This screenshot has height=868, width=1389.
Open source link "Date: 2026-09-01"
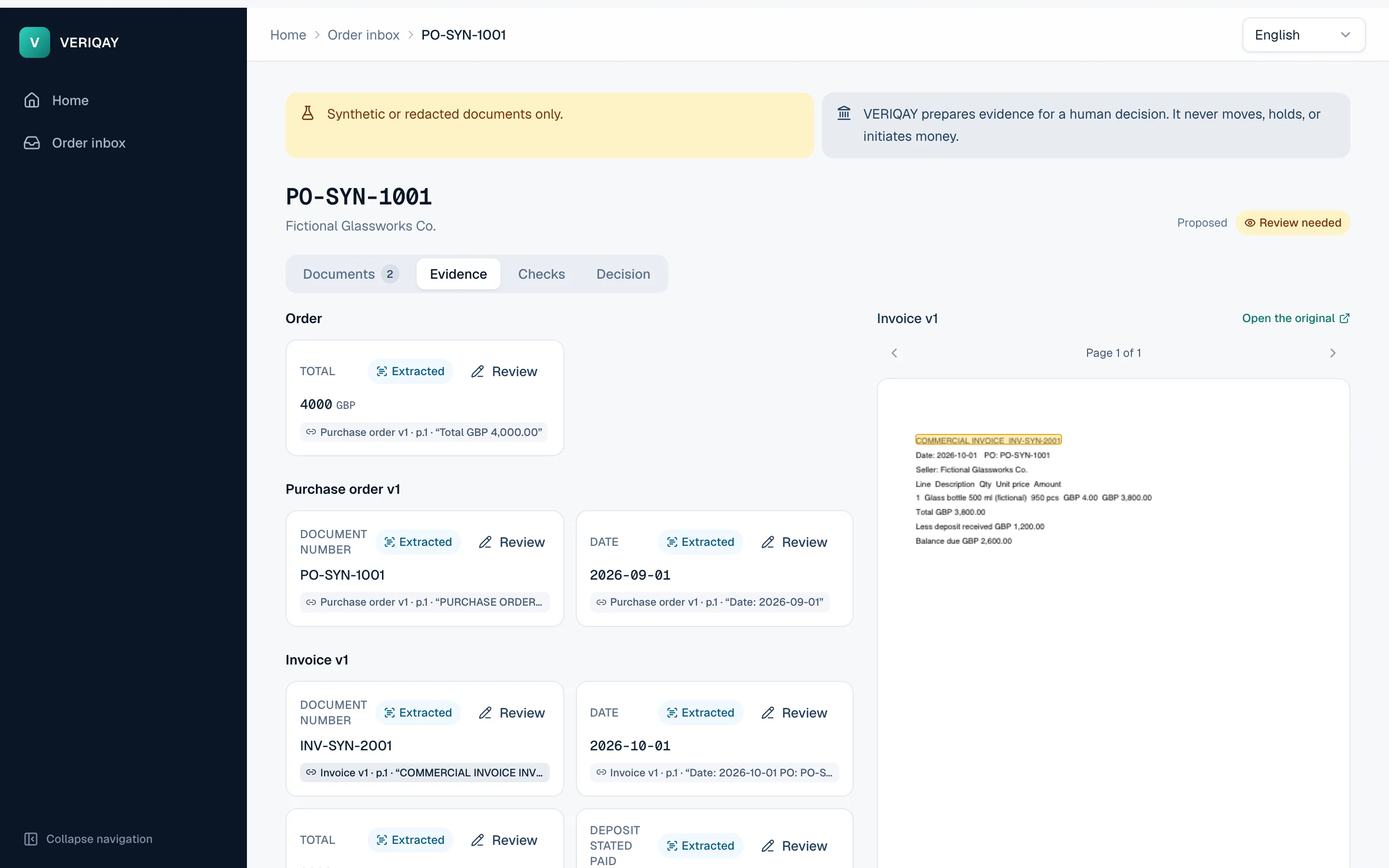[x=709, y=602]
